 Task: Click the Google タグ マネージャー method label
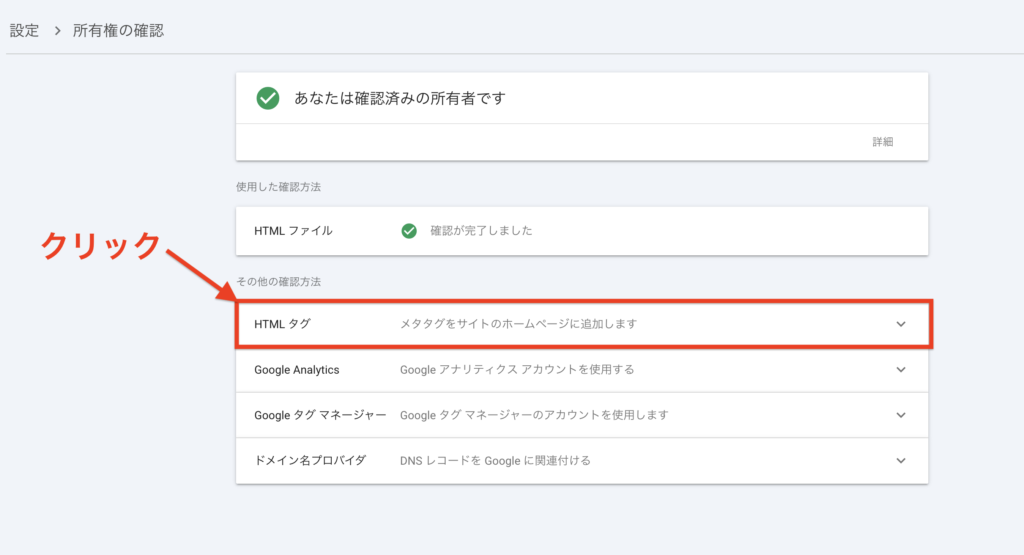(x=320, y=415)
